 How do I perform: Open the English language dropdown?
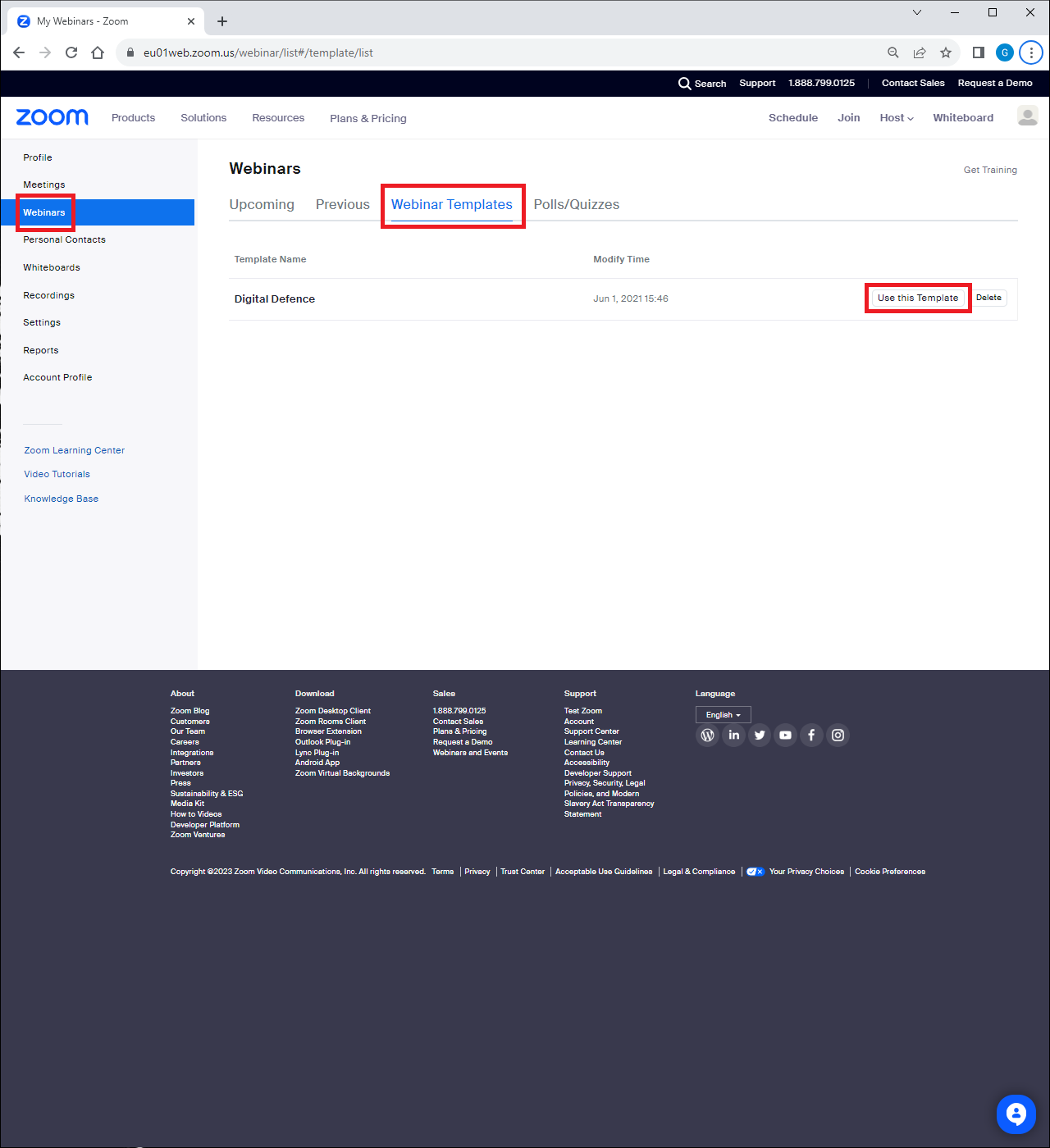[x=723, y=715]
